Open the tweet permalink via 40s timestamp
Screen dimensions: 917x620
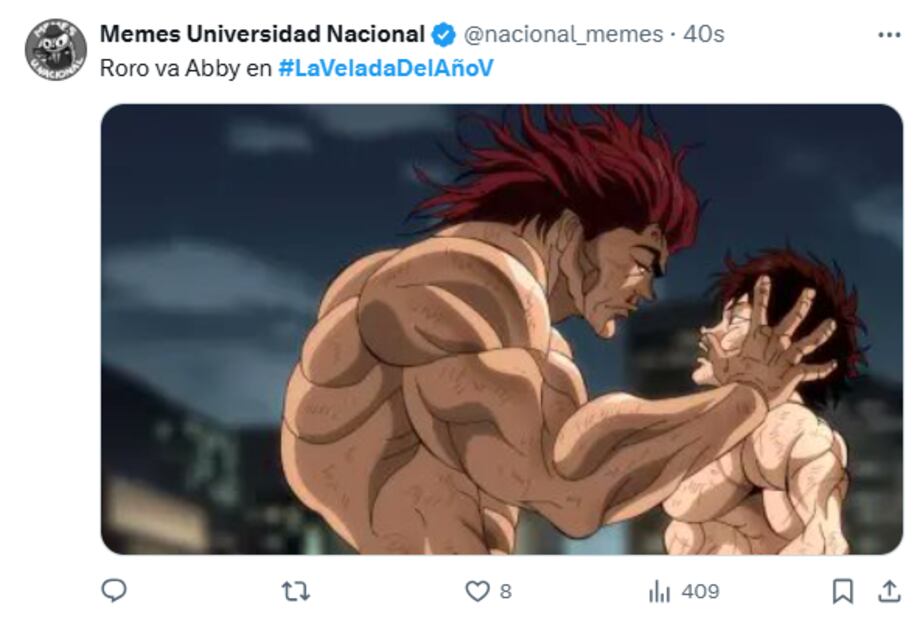pos(704,35)
